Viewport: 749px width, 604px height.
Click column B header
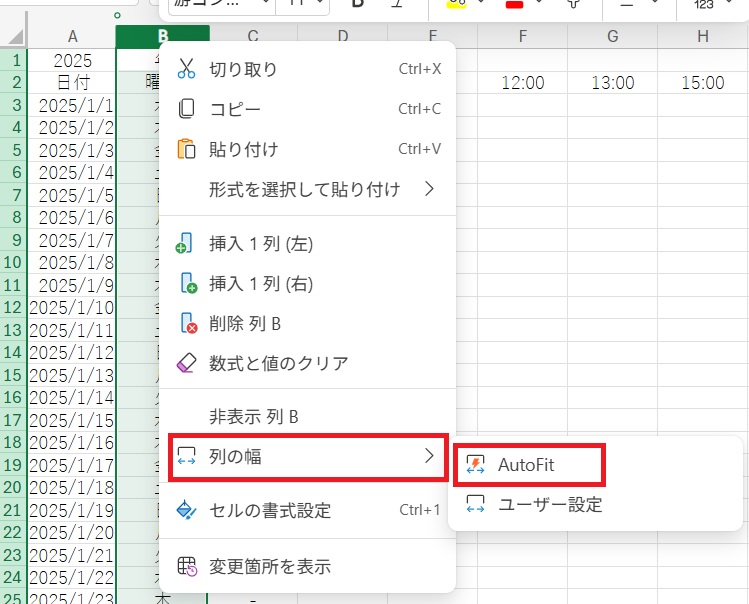click(162, 36)
